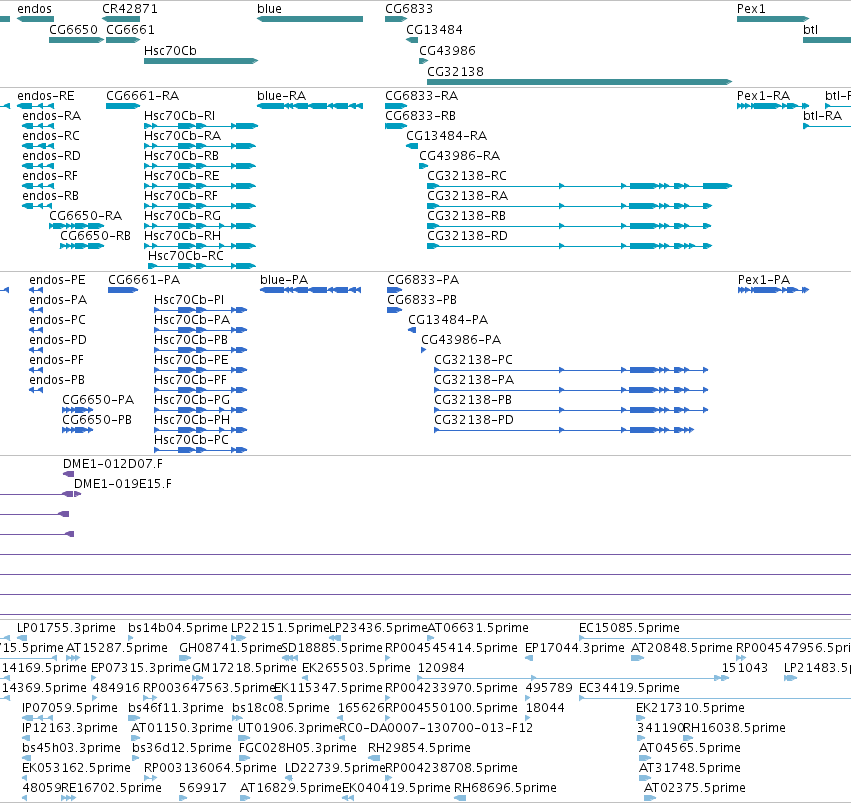
Task: Click the 'Pex1-RA' transcript label
Action: point(763,96)
